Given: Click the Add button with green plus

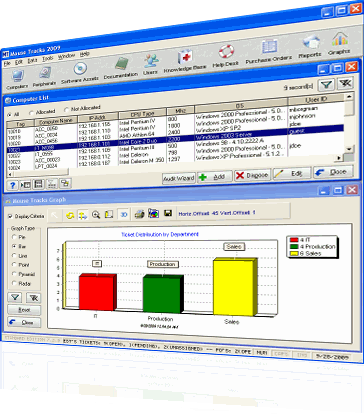Looking at the screenshot, I should [214, 177].
